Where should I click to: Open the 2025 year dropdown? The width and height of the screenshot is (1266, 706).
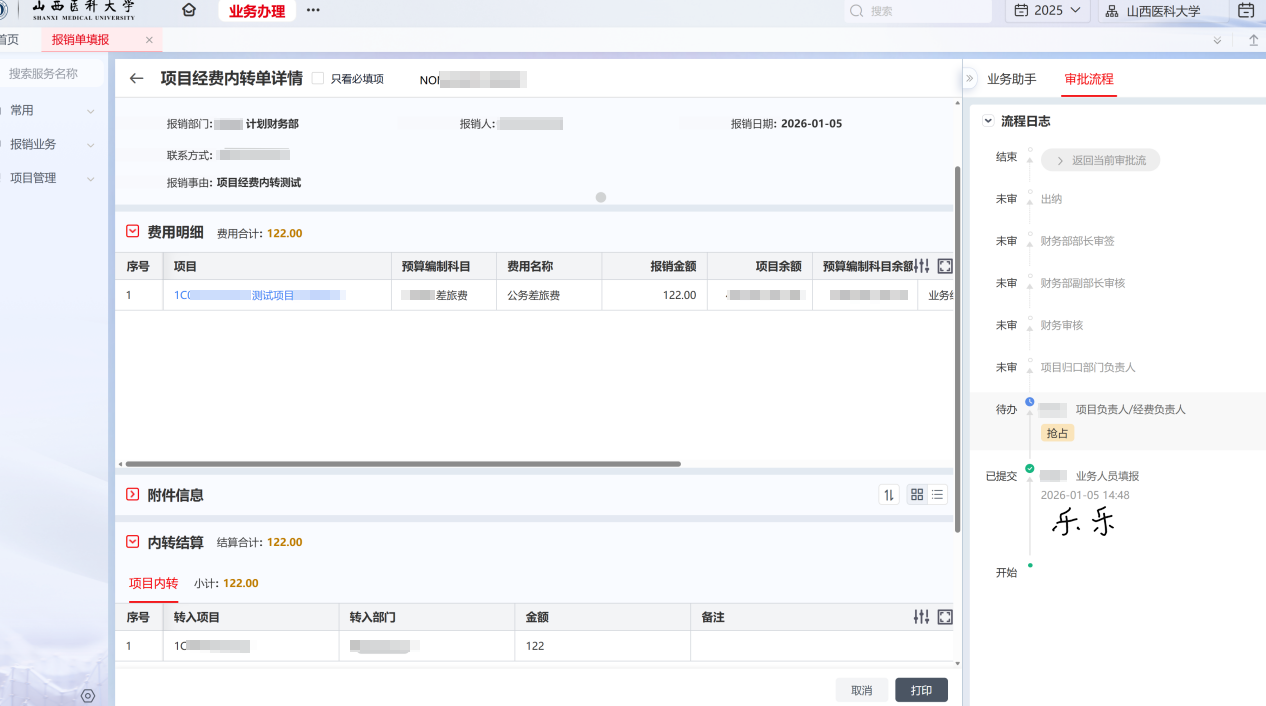coord(1047,11)
